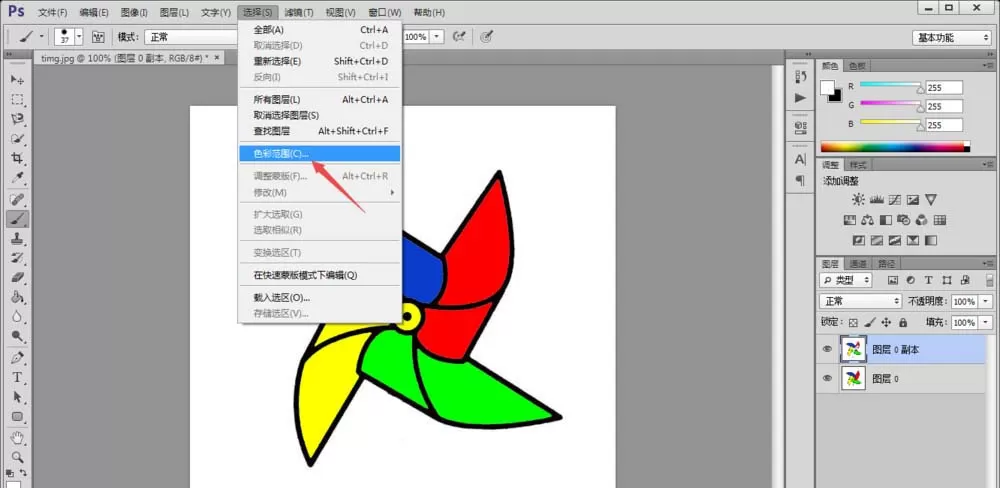This screenshot has width=1000, height=488.
Task: Switch to the 通道 tab
Action: 858,264
